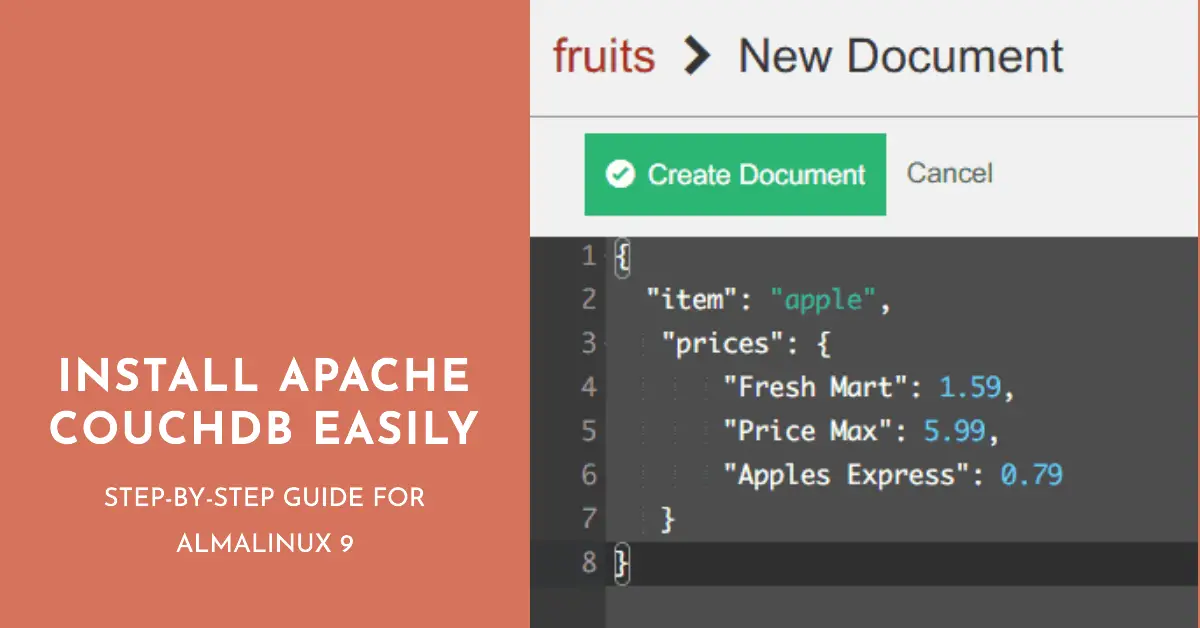Place cursor on the 0.79 value
The image size is (1200, 628).
point(1031,475)
